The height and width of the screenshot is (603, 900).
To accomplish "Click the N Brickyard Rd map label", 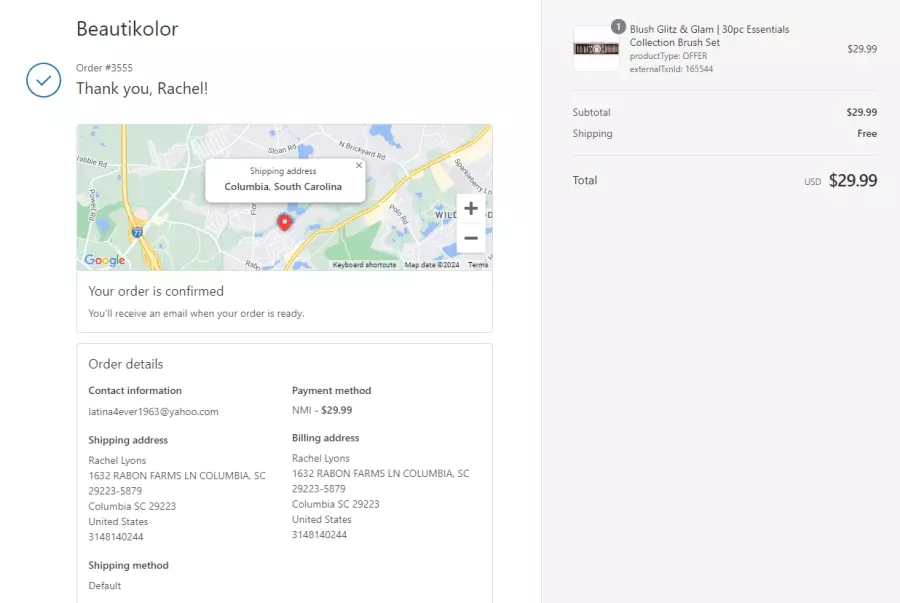I will (362, 150).
